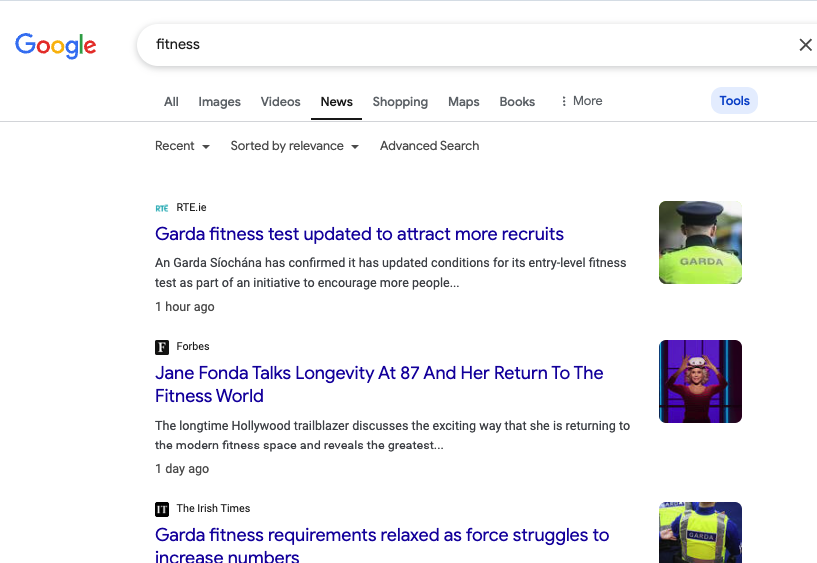Screen dimensions: 817x563
Task: Switch to the Maps tab
Action: click(464, 102)
